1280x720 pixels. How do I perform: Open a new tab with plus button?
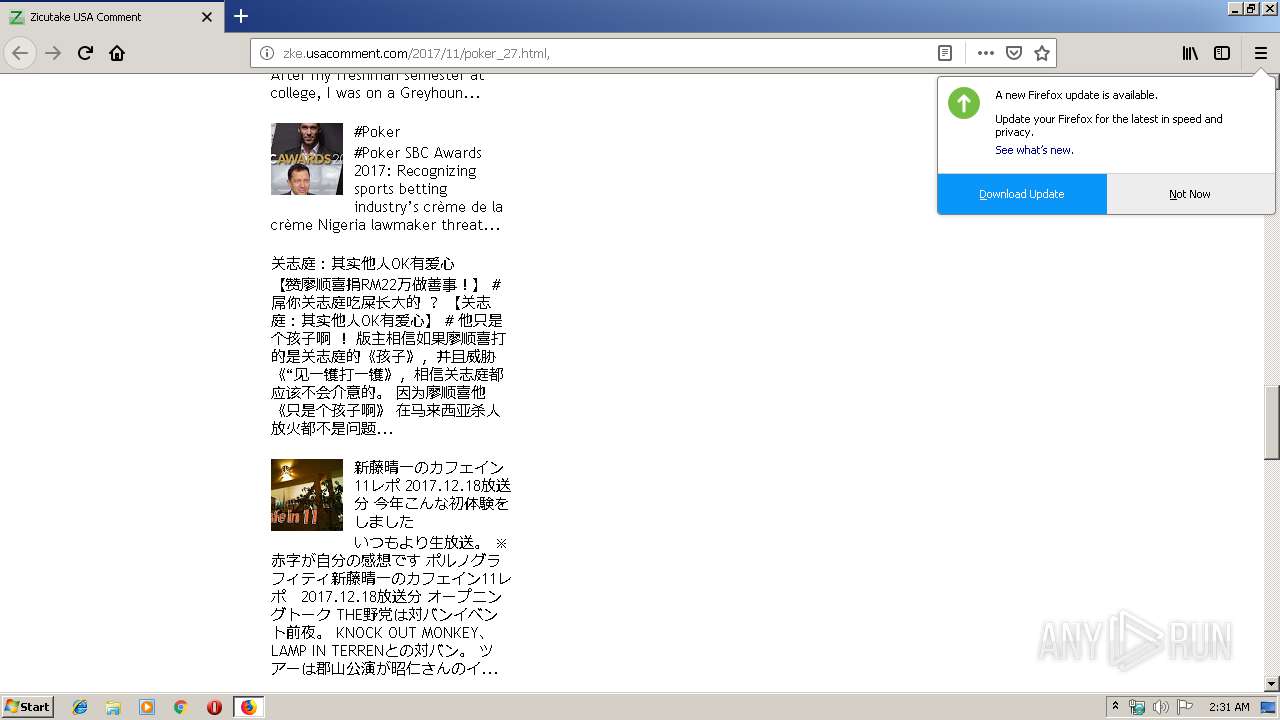pyautogui.click(x=241, y=16)
